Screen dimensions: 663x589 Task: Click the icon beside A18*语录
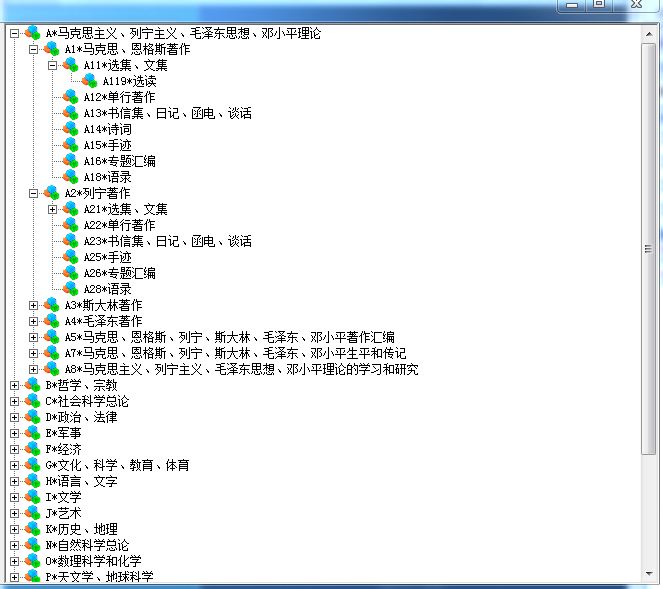click(x=71, y=177)
